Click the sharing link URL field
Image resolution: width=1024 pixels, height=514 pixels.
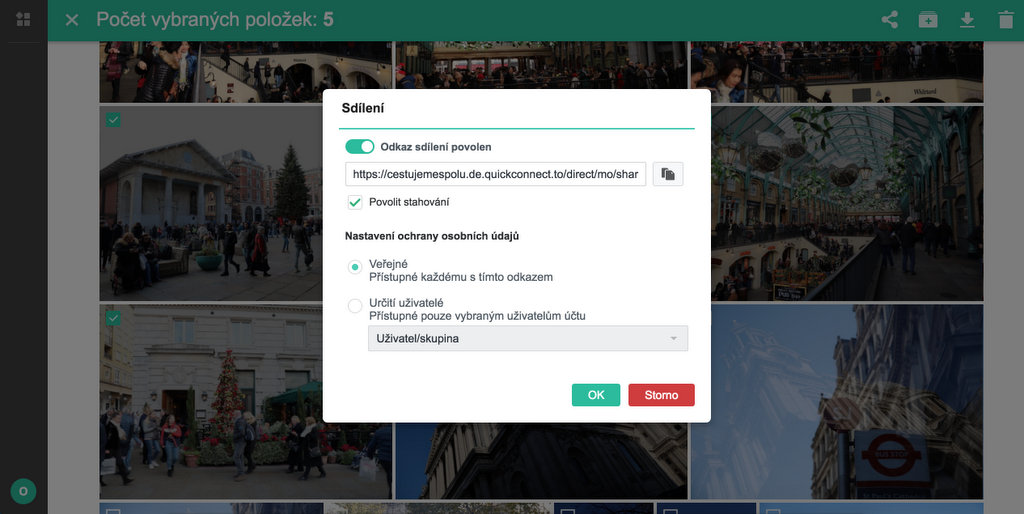(495, 174)
